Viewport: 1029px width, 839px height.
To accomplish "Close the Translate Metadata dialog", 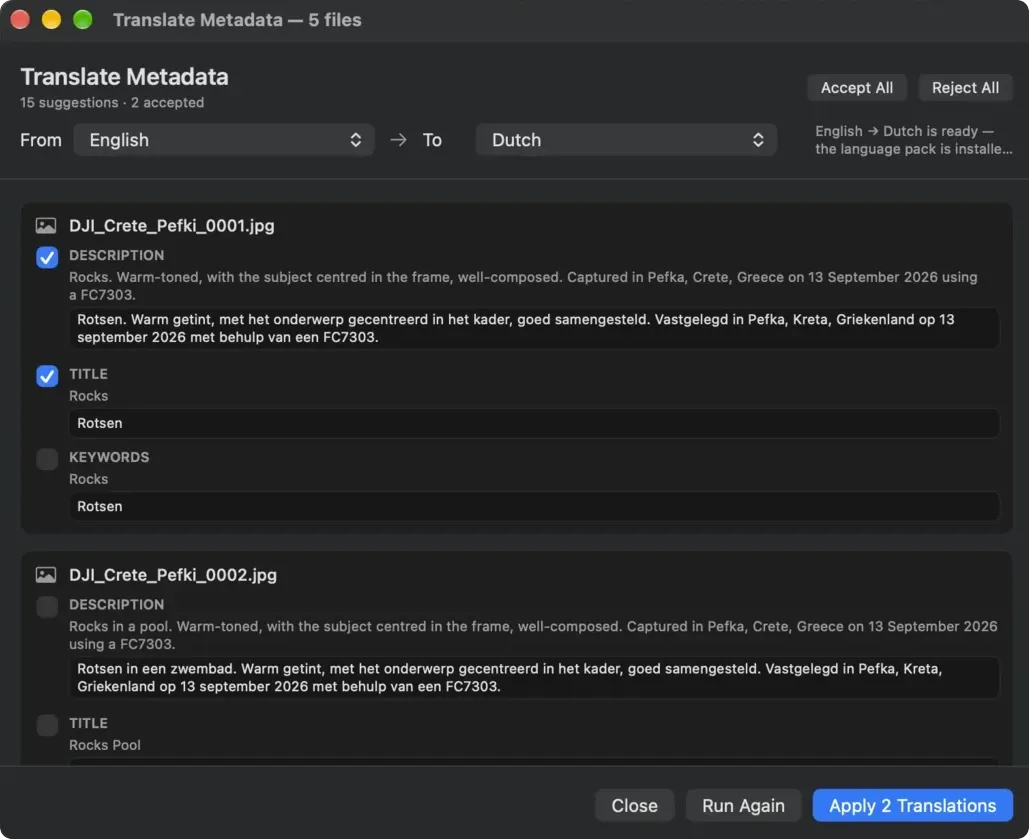I will point(634,806).
